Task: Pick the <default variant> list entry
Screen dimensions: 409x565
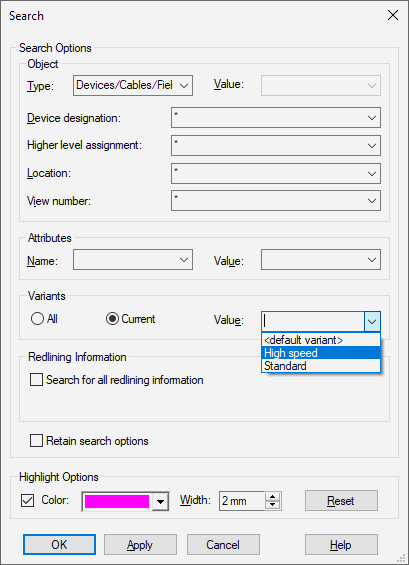Action: point(321,340)
